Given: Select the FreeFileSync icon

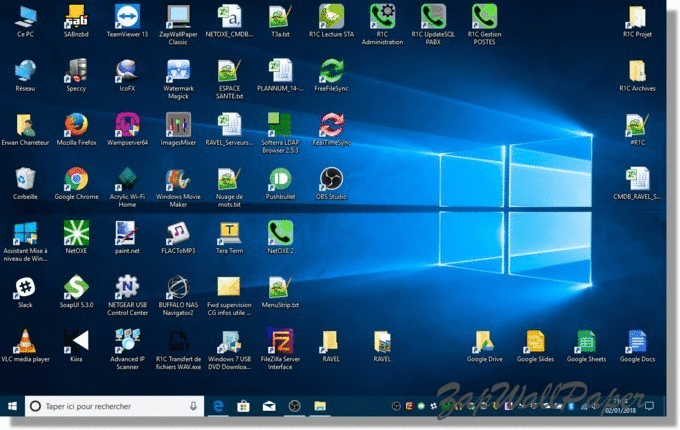Looking at the screenshot, I should tap(331, 70).
